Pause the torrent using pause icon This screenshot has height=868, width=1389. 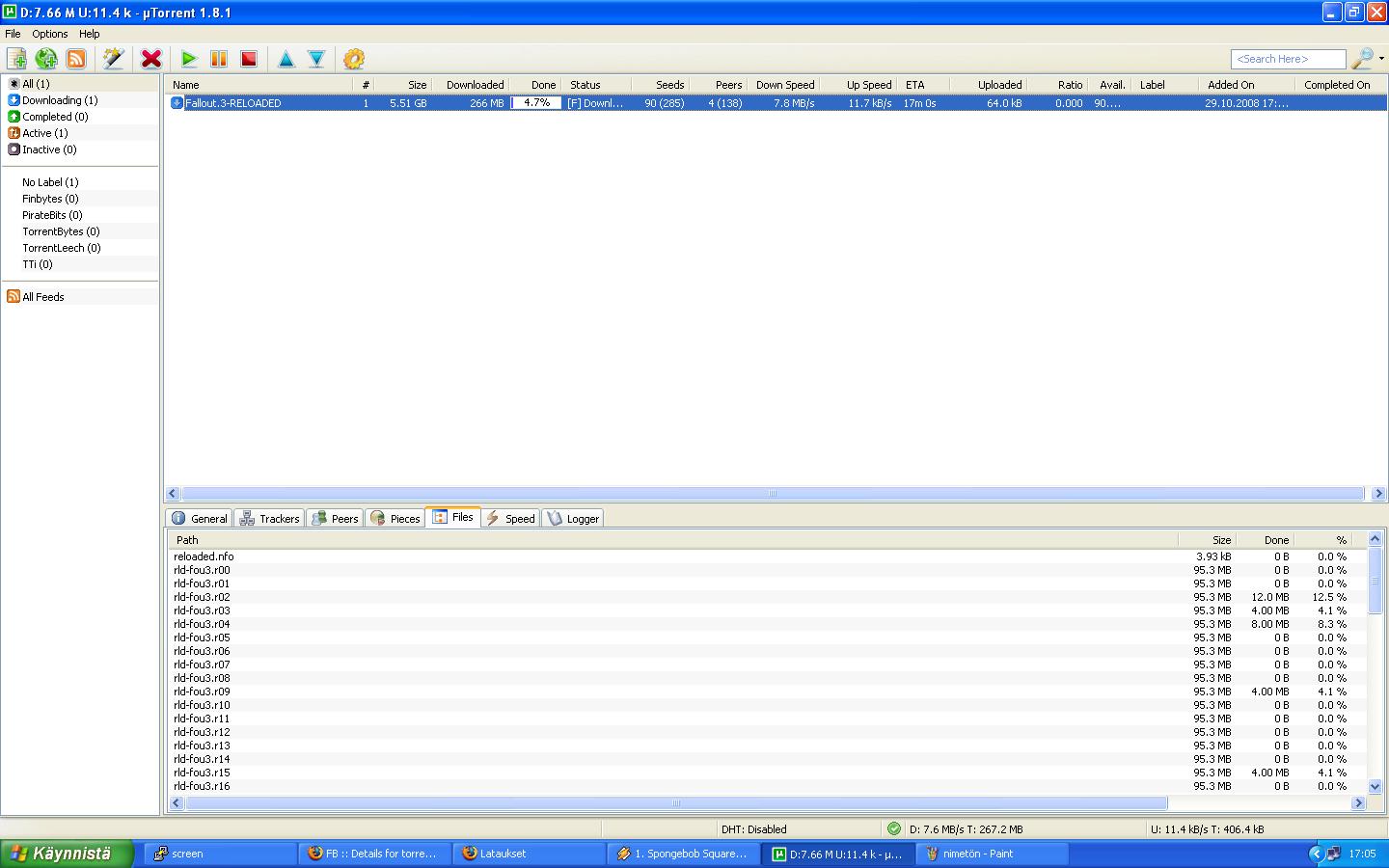tap(219, 59)
